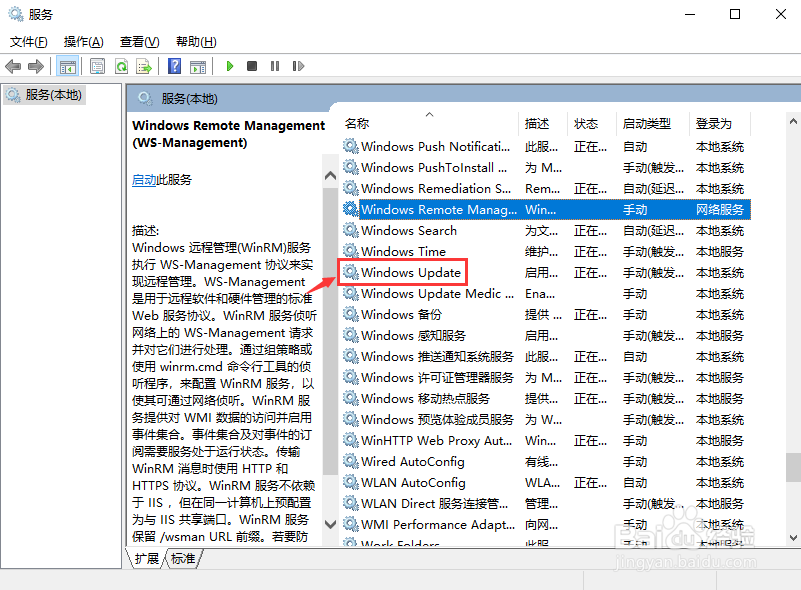Pause the service with the pause icon
This screenshot has width=801, height=590.
(275, 66)
